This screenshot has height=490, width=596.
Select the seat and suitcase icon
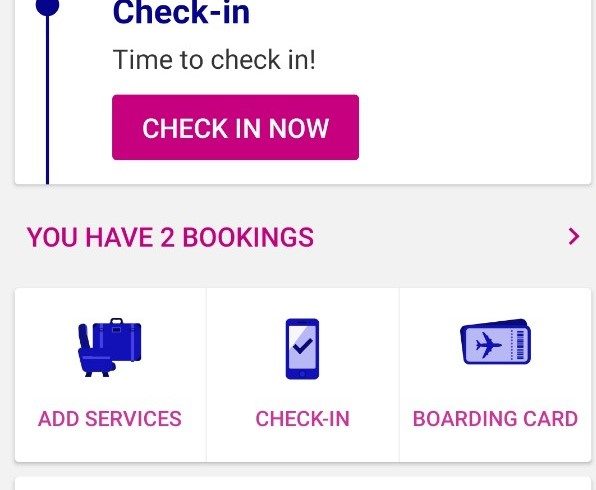109,347
